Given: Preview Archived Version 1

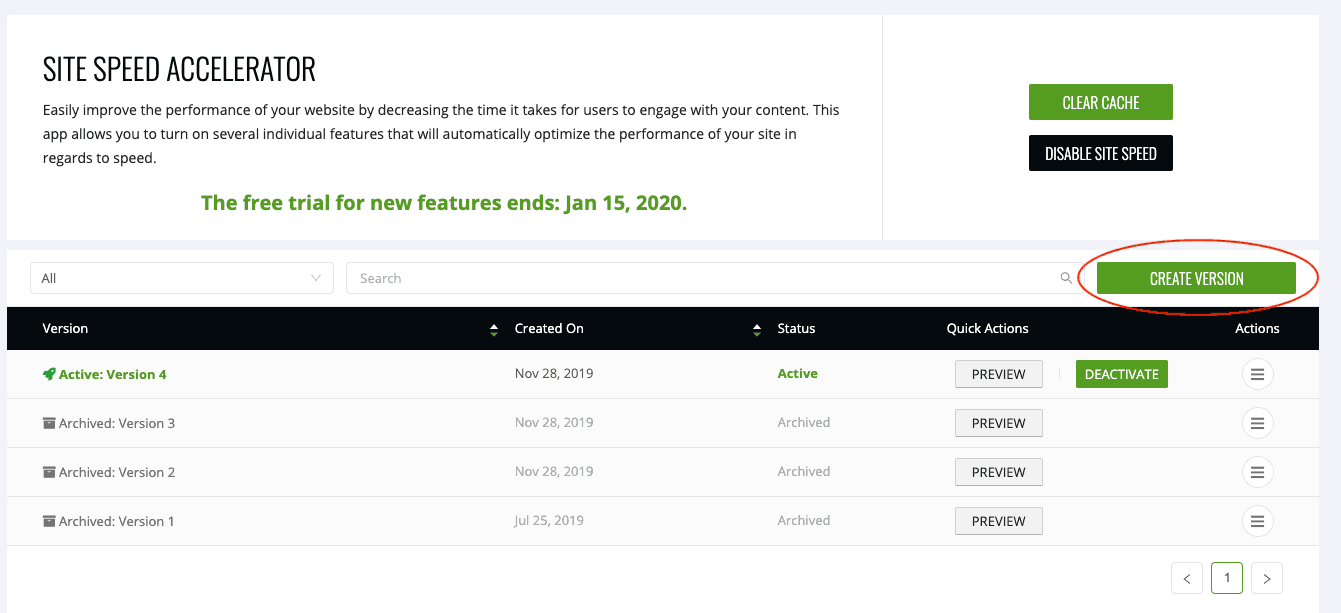Looking at the screenshot, I should [x=998, y=521].
